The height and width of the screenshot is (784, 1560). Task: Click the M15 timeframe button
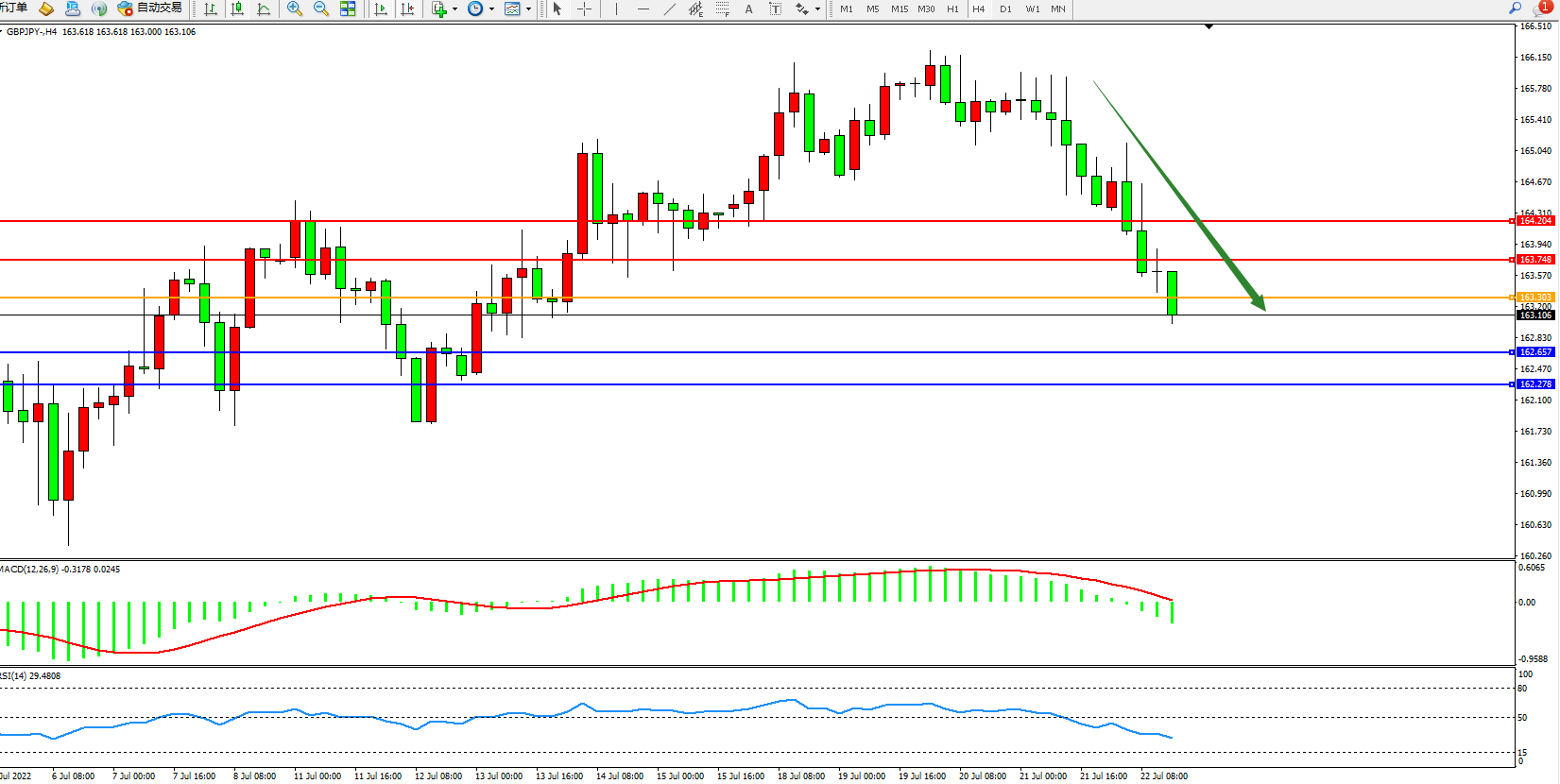pyautogui.click(x=899, y=9)
